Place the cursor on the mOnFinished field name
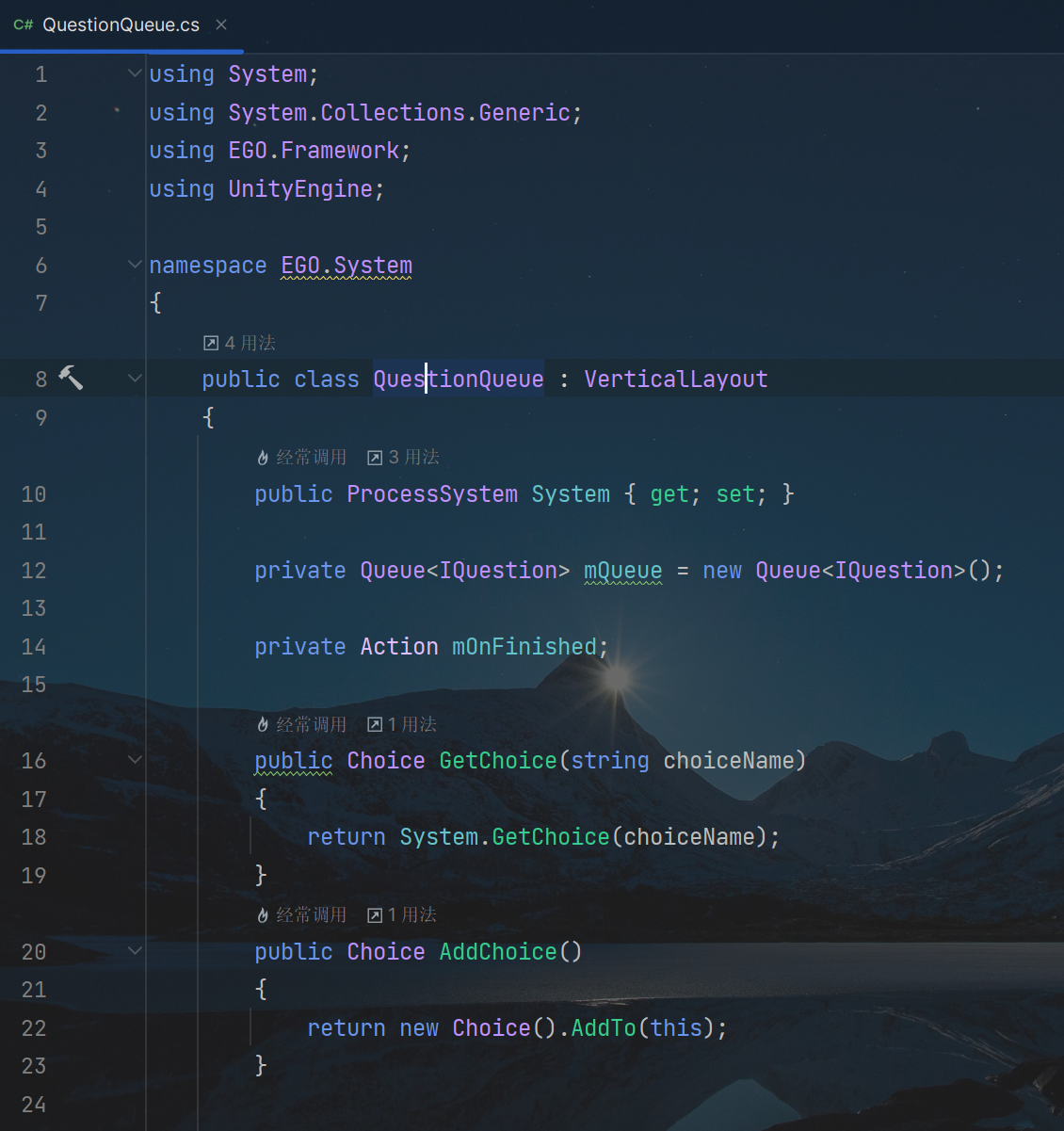 [524, 647]
